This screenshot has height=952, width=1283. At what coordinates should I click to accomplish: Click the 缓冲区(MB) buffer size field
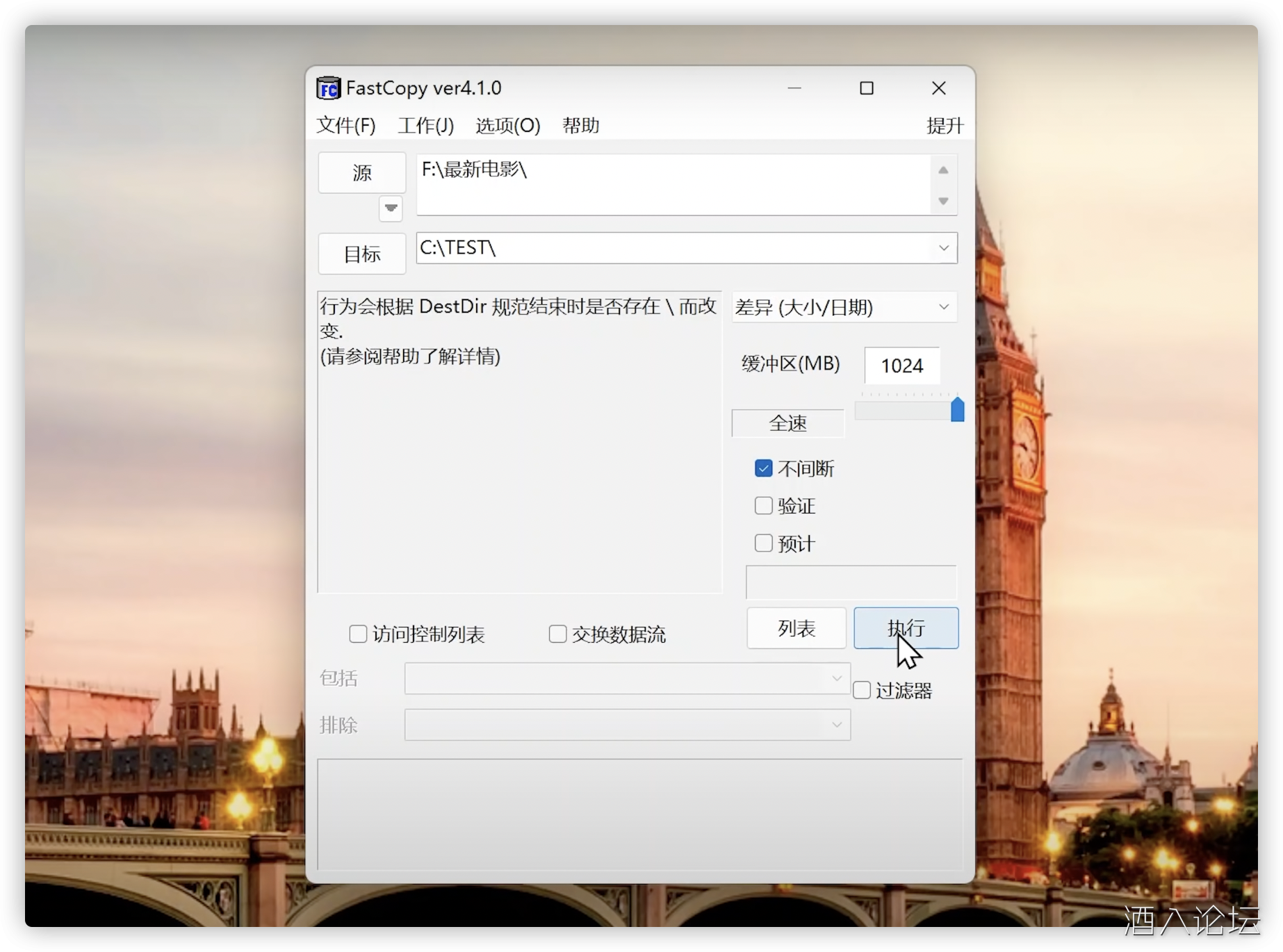click(x=901, y=366)
